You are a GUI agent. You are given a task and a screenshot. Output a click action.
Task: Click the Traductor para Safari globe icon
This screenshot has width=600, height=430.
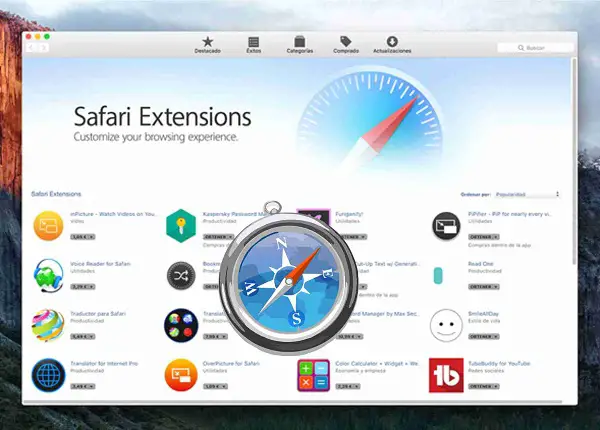[48, 325]
